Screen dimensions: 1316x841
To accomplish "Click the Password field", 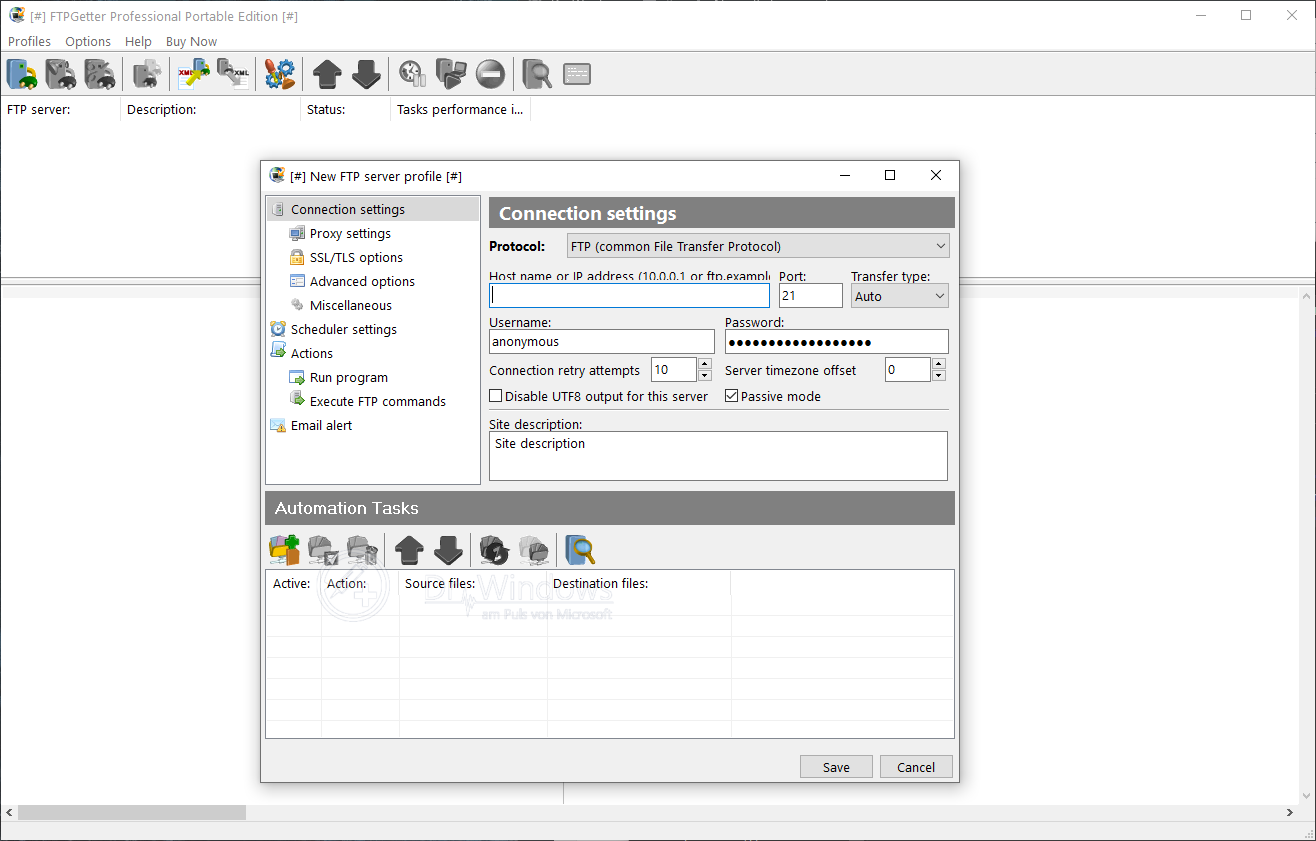I will coord(836,341).
